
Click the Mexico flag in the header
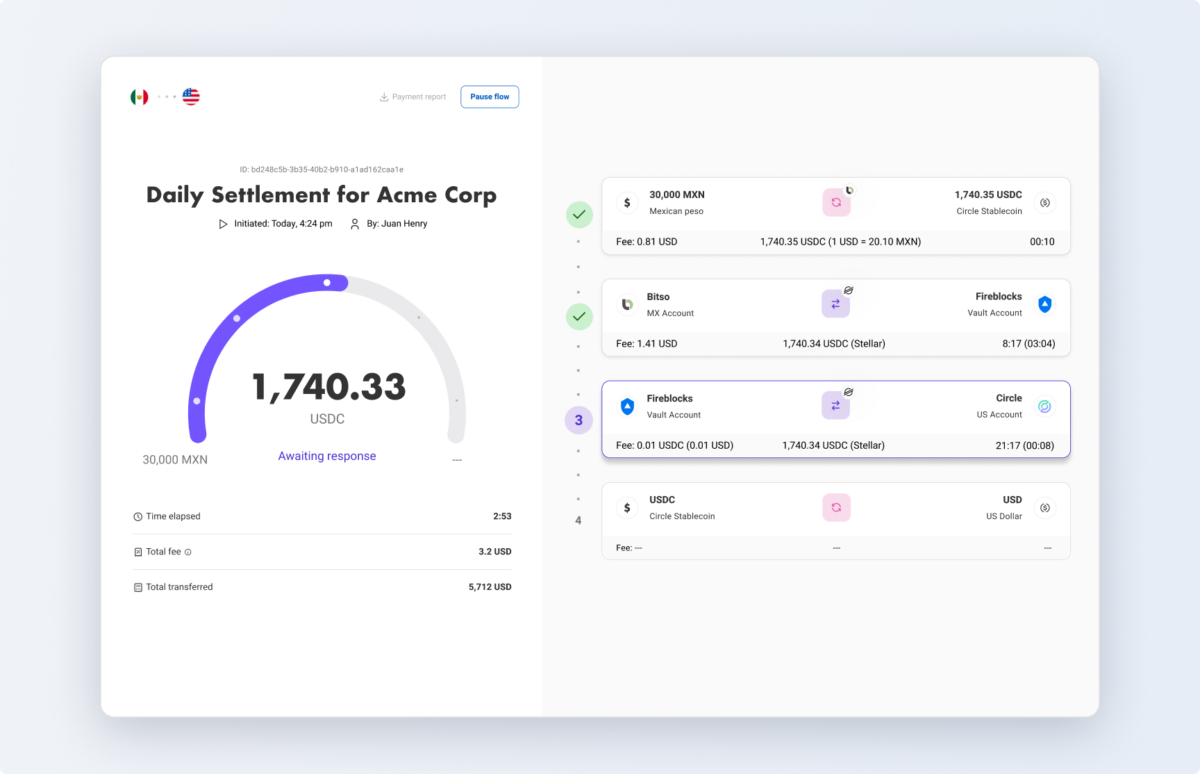139,96
